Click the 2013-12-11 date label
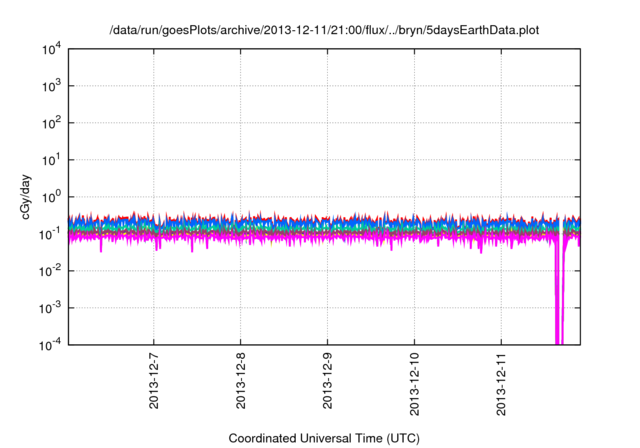640x448 pixels. (501, 385)
